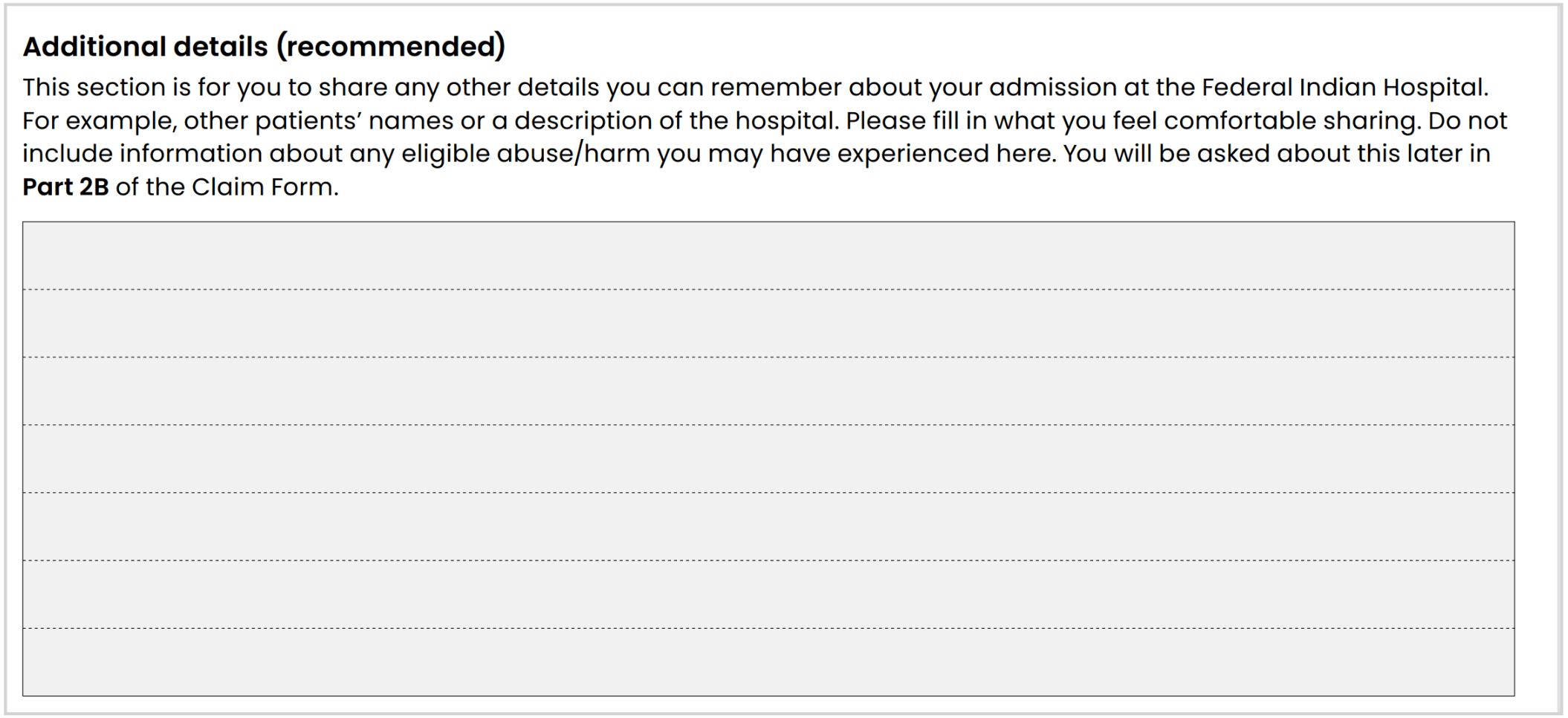Click "Please fill in" within the instructions
The height and width of the screenshot is (718, 1568).
click(x=916, y=120)
